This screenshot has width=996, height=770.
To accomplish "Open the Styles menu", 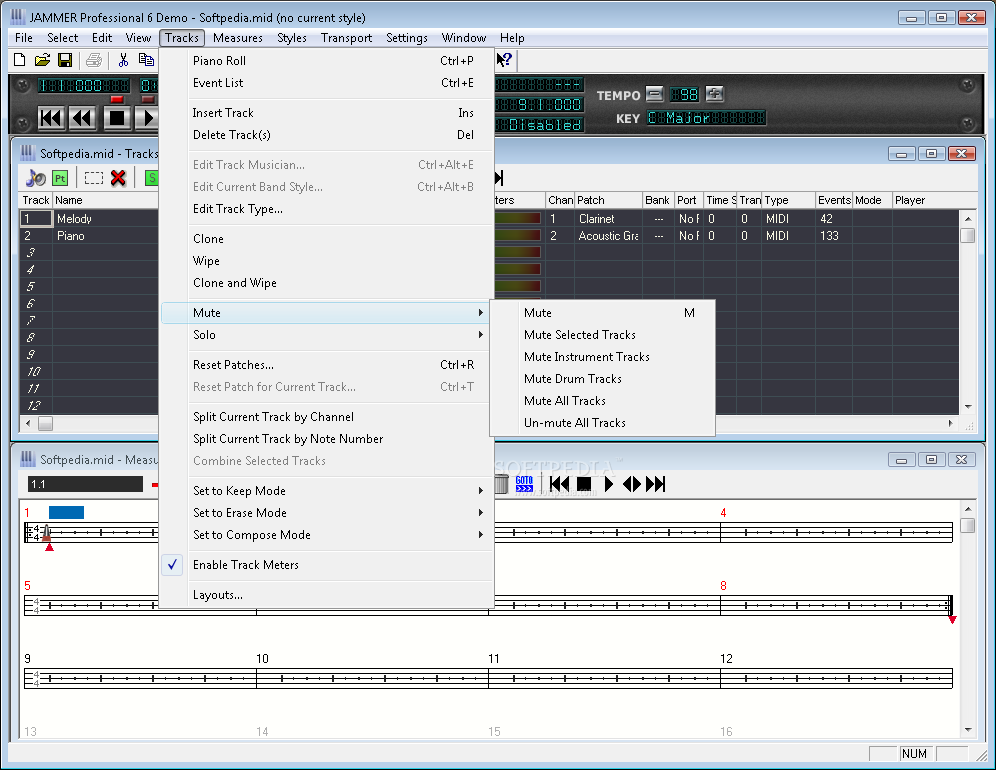I will (x=292, y=38).
